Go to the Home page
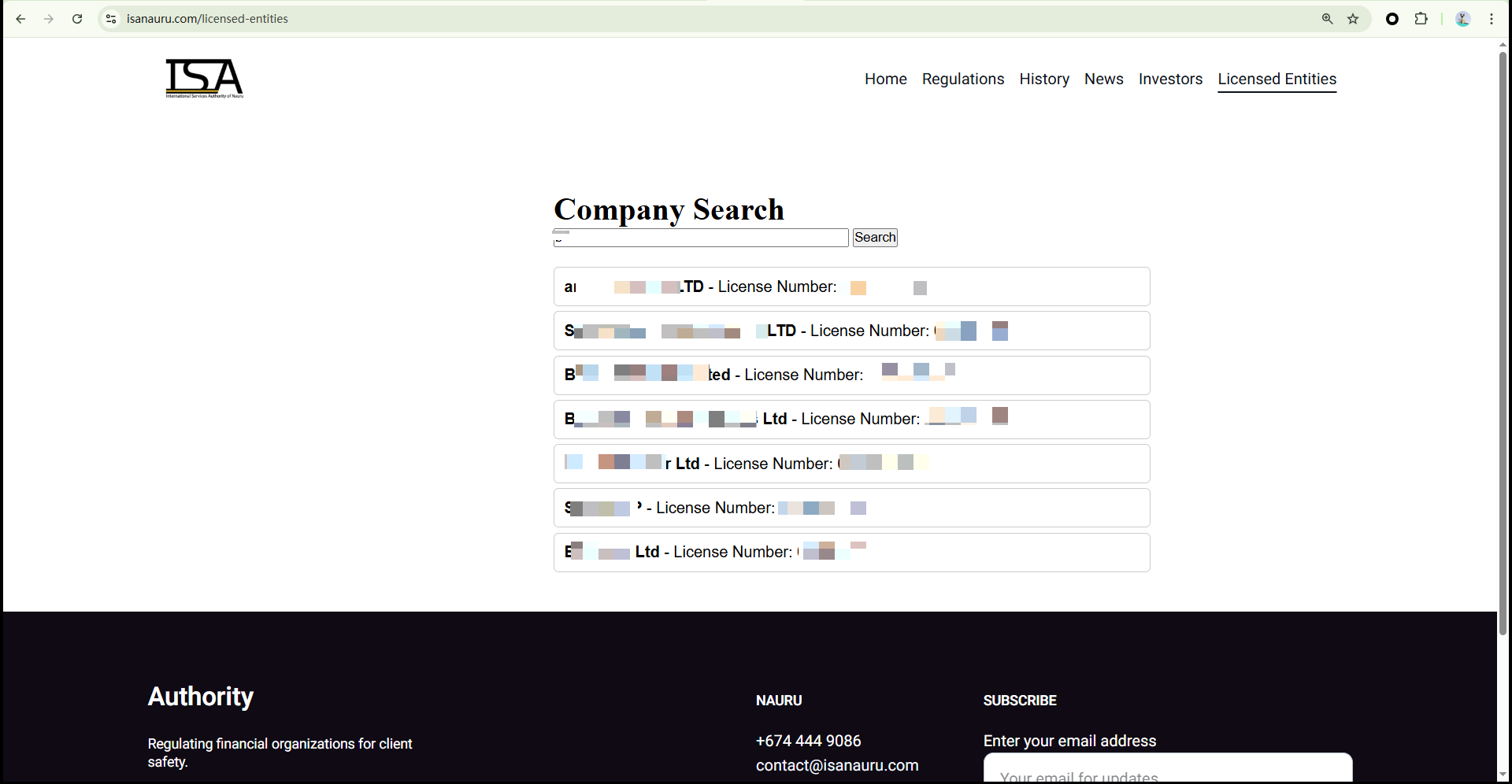The image size is (1512, 784). tap(885, 80)
